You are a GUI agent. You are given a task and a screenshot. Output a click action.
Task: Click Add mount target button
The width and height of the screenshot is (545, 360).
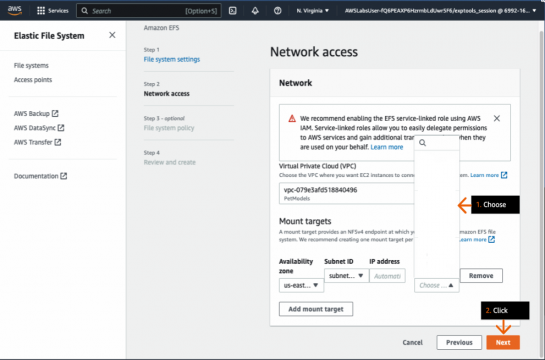coord(316,309)
